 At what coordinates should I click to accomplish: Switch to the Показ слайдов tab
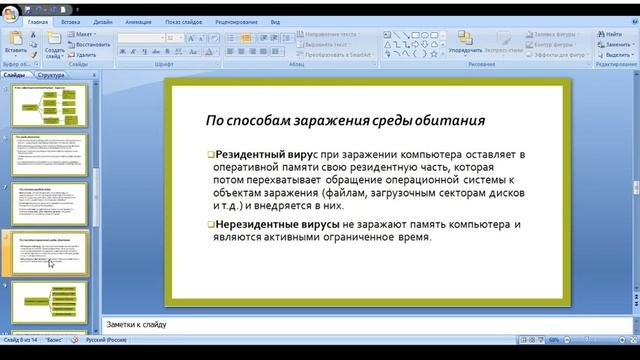pos(183,22)
